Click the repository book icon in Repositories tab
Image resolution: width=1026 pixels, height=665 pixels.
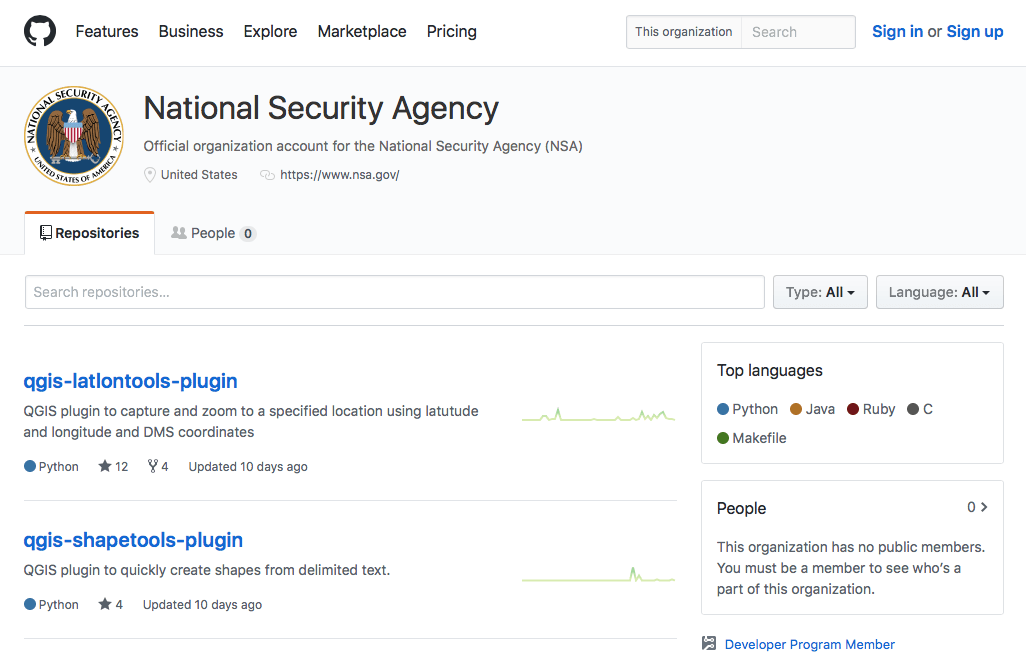point(46,233)
